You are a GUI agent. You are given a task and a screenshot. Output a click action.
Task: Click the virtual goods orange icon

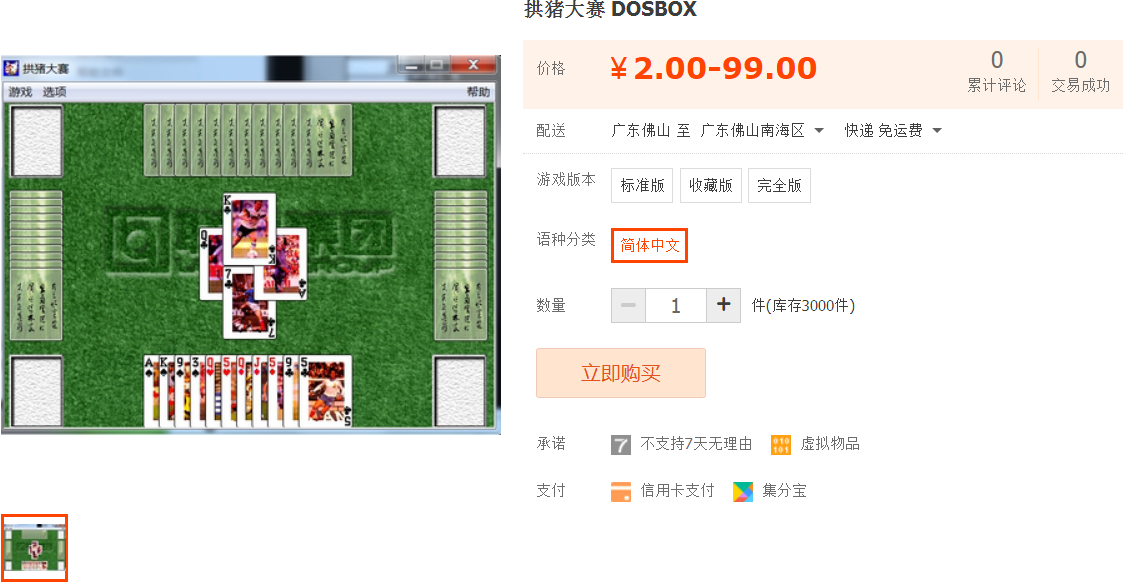[781, 445]
